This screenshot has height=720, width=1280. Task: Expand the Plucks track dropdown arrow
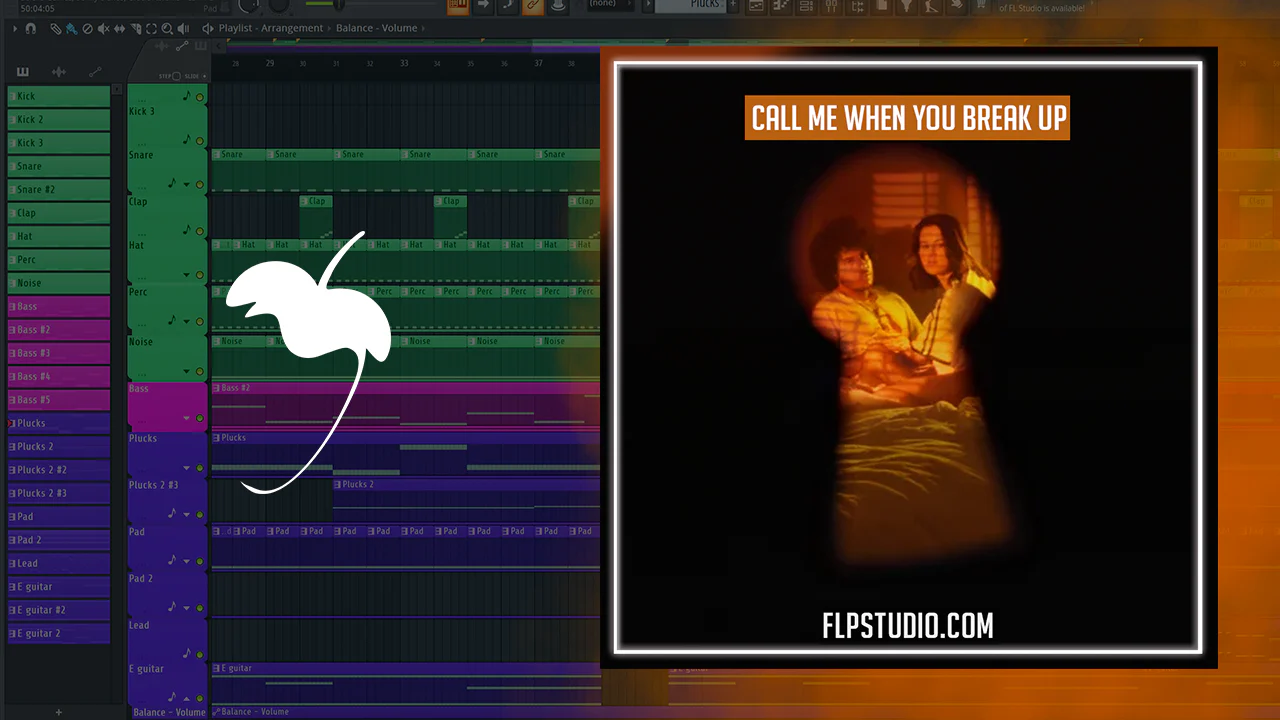coord(186,468)
